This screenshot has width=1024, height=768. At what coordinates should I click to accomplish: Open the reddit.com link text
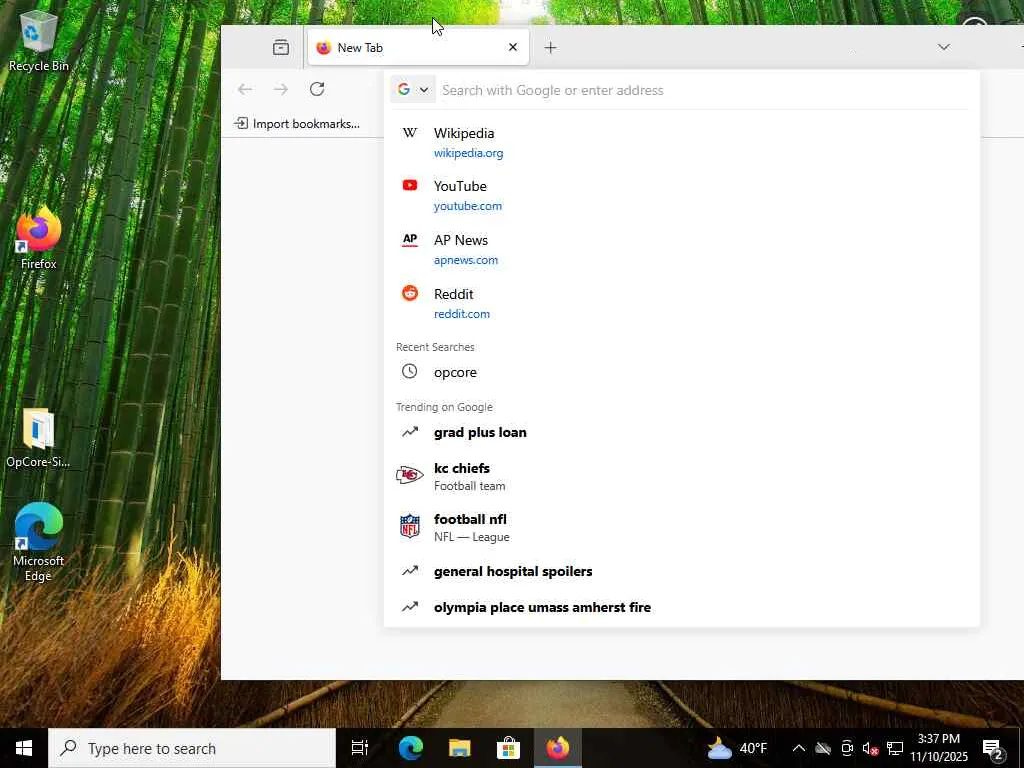462,313
